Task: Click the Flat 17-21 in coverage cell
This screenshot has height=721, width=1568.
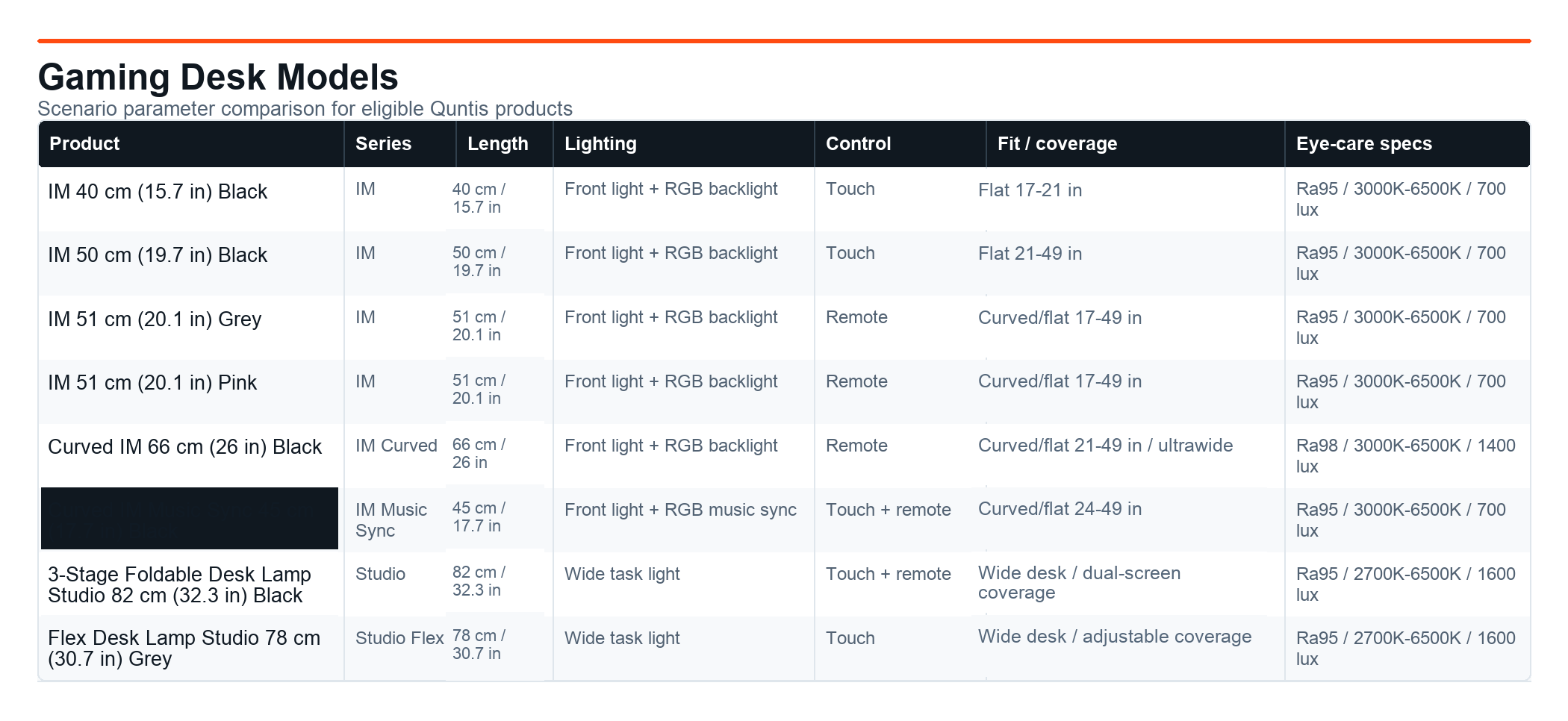Action: [1030, 190]
